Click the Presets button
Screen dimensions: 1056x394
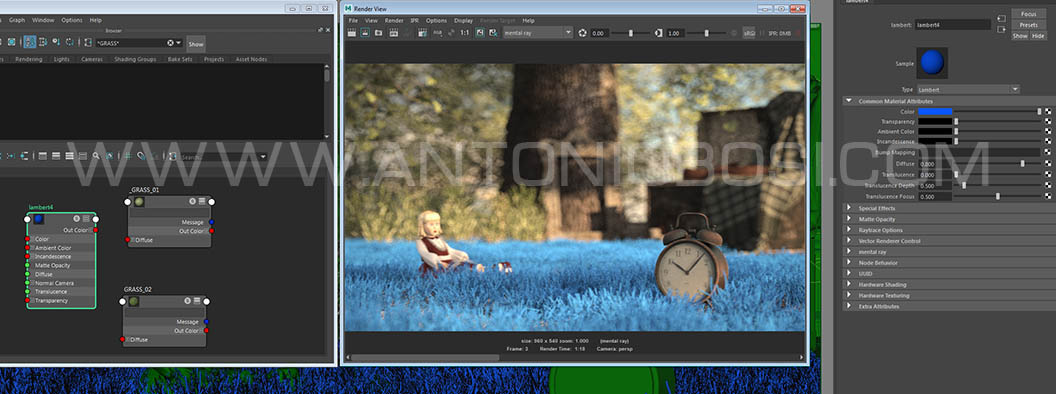(1028, 25)
